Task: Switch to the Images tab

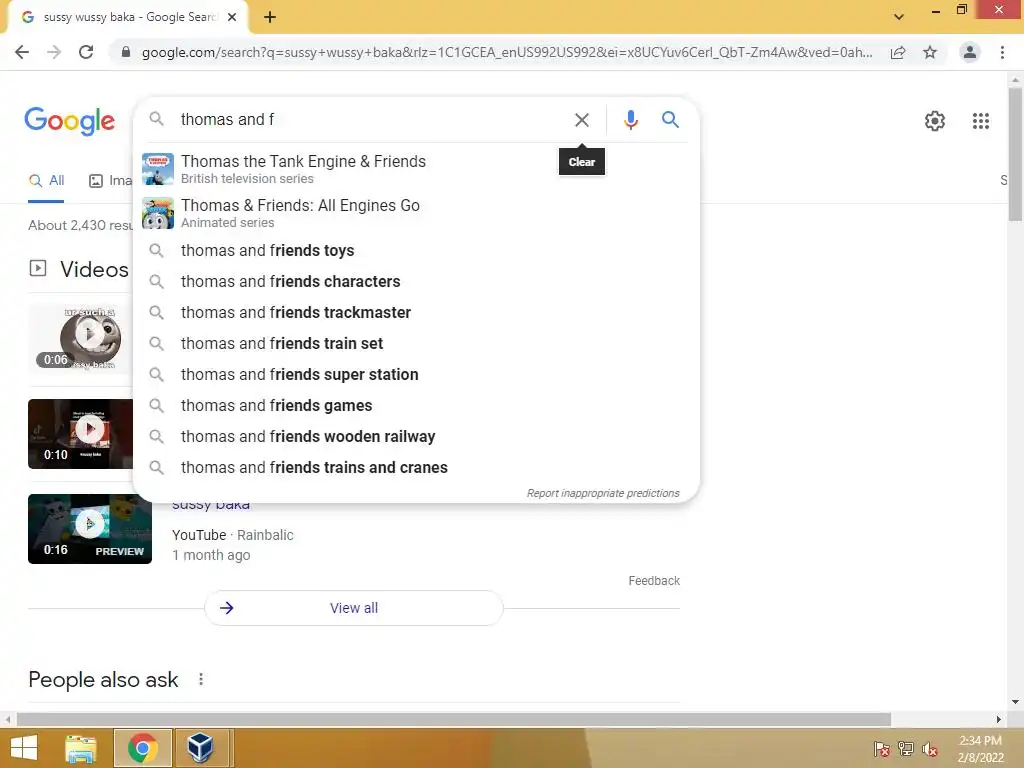Action: pos(110,181)
